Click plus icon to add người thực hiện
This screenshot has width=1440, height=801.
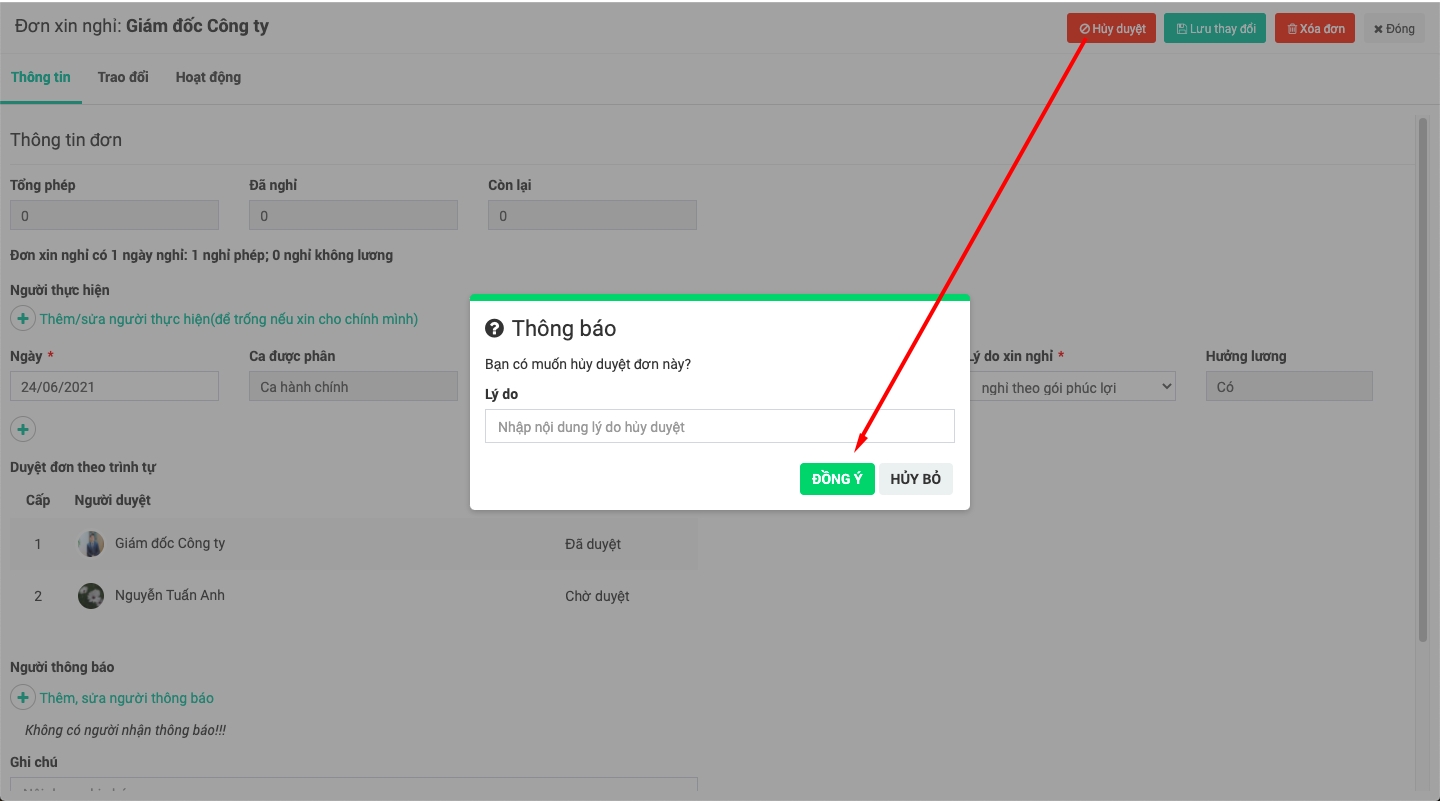click(23, 319)
